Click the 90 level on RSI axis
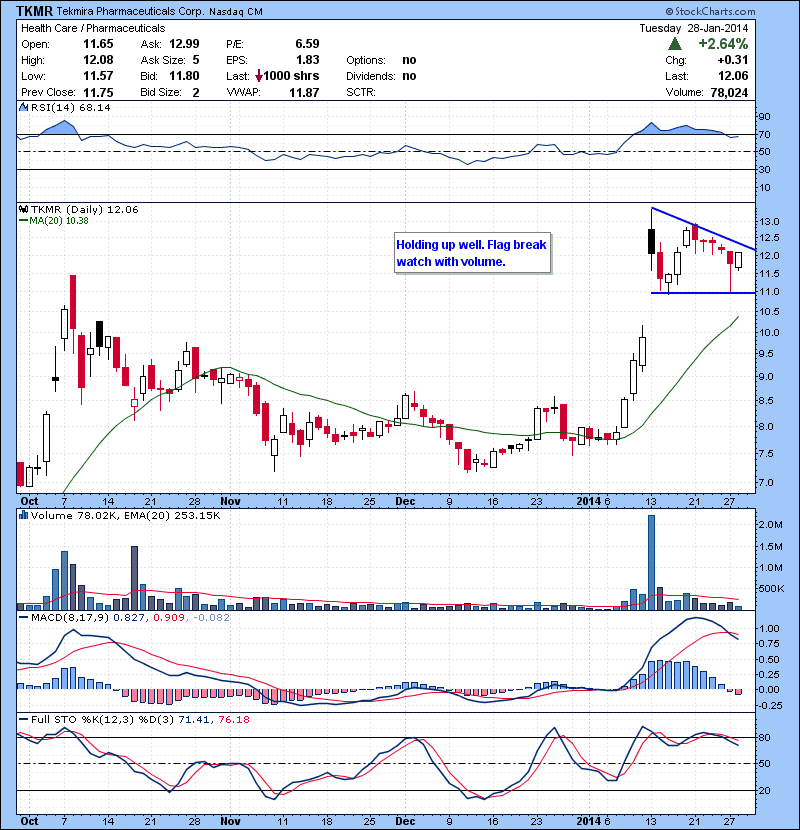Image resolution: width=800 pixels, height=830 pixels. coord(765,117)
